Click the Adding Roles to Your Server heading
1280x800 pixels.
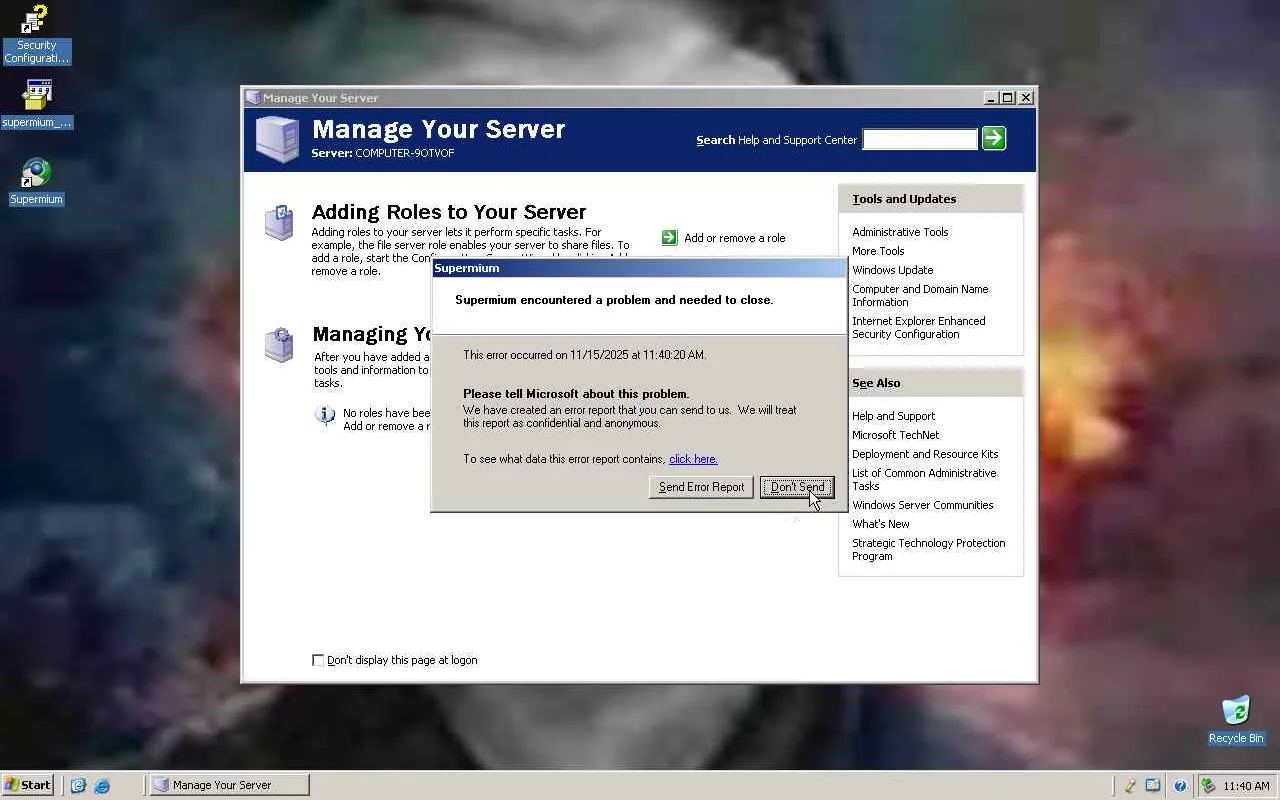tap(449, 212)
